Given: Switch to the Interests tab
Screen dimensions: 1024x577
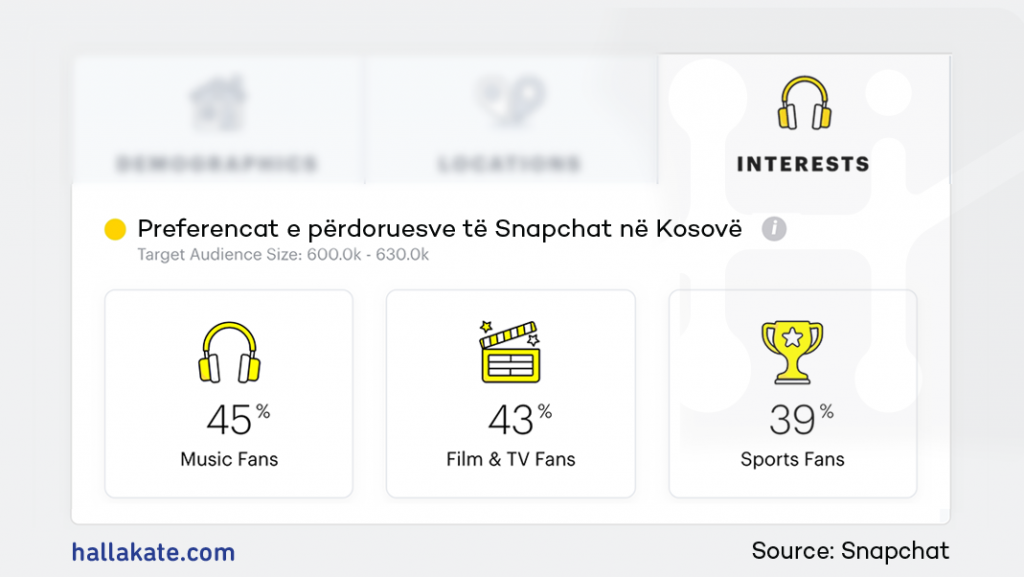Looking at the screenshot, I should (803, 164).
